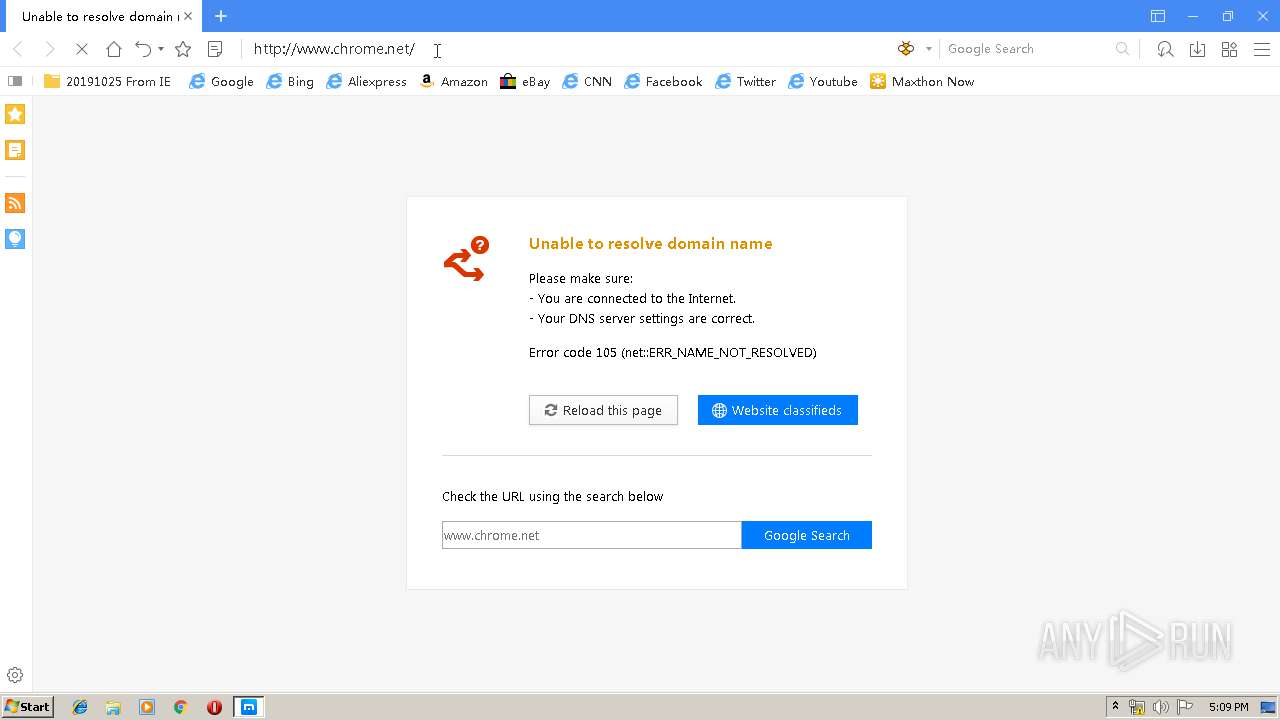Focus the Google Search box in toolbar
This screenshot has width=1280, height=720.
point(1028,49)
